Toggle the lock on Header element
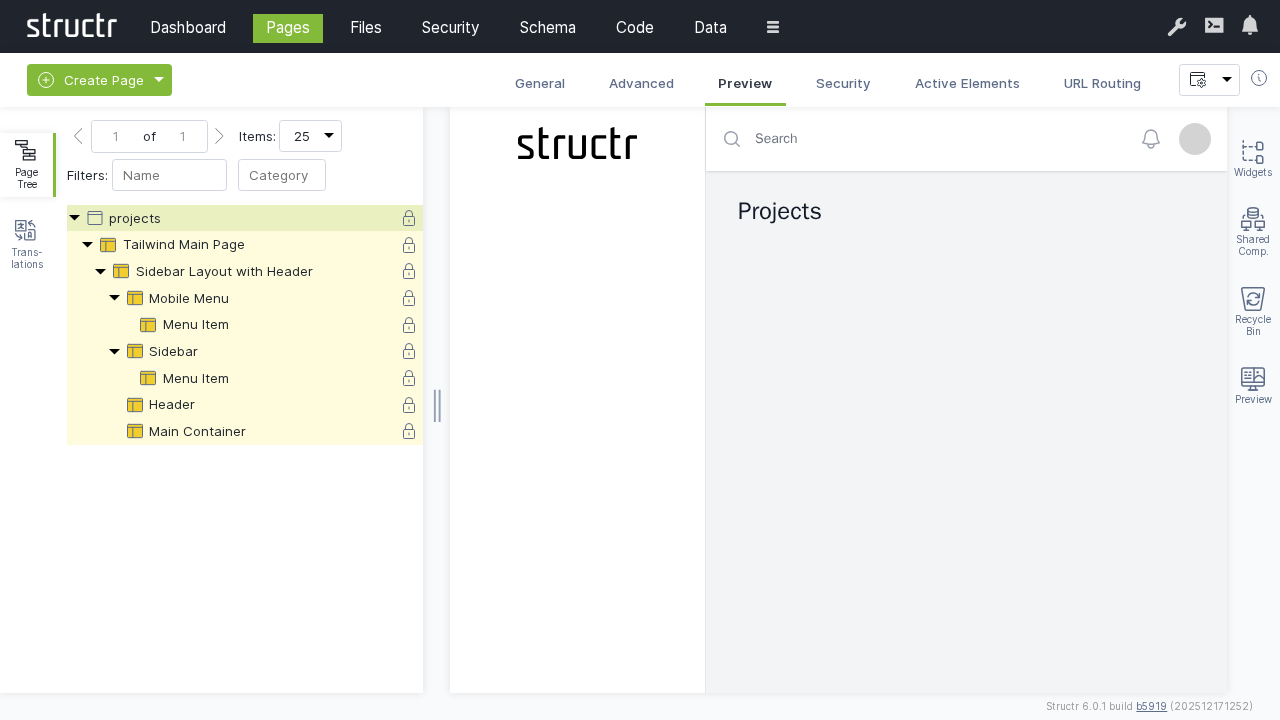 (409, 405)
